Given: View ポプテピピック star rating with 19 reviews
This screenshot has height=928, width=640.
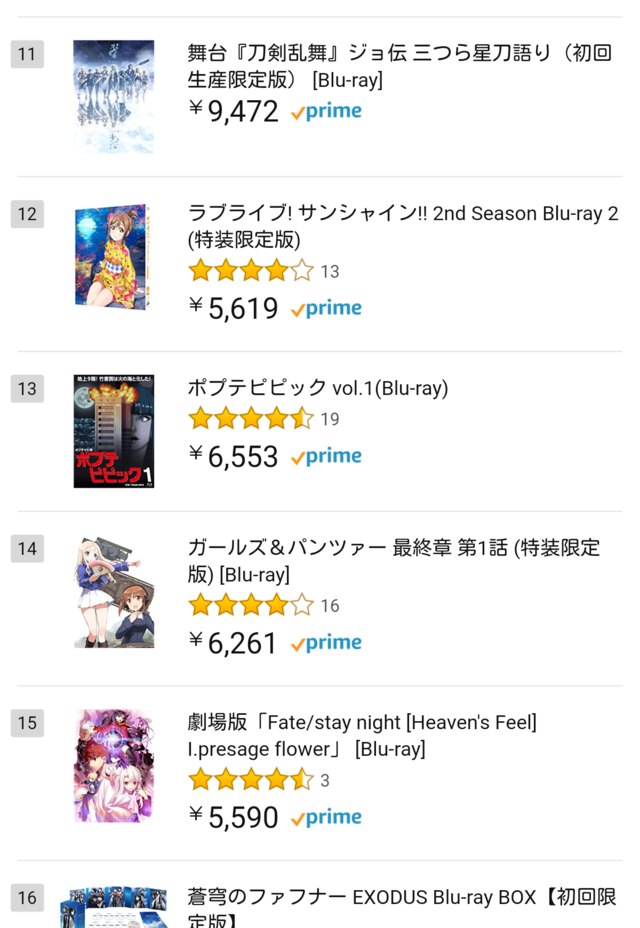Looking at the screenshot, I should coord(251,419).
